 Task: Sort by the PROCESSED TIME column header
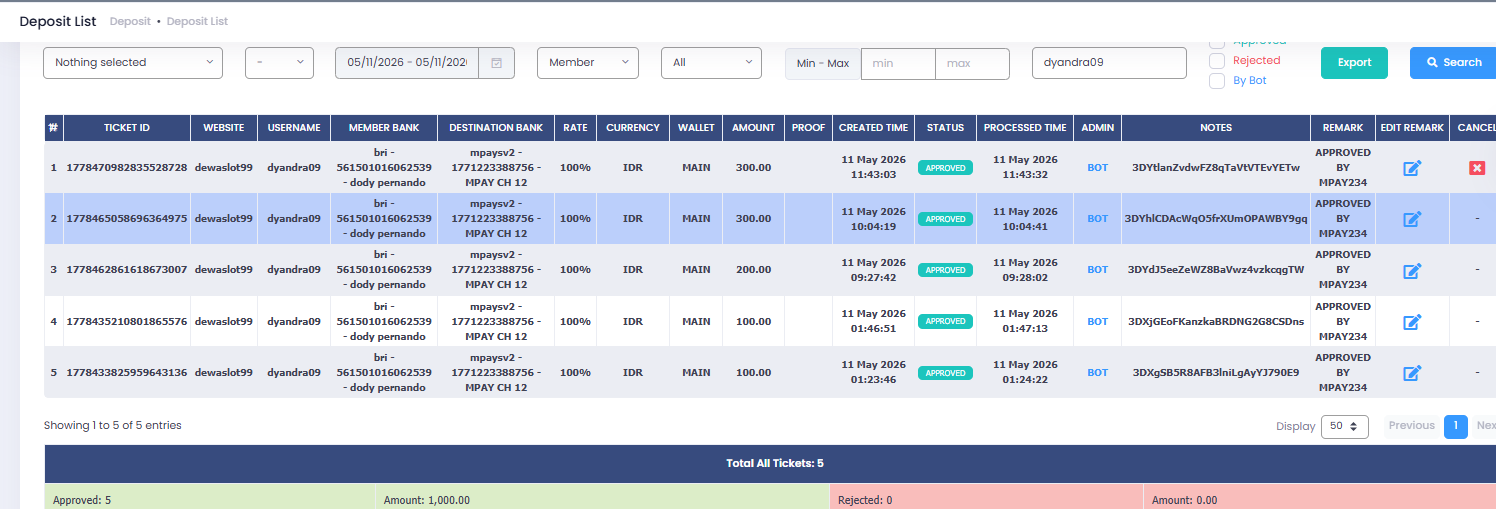point(1025,128)
